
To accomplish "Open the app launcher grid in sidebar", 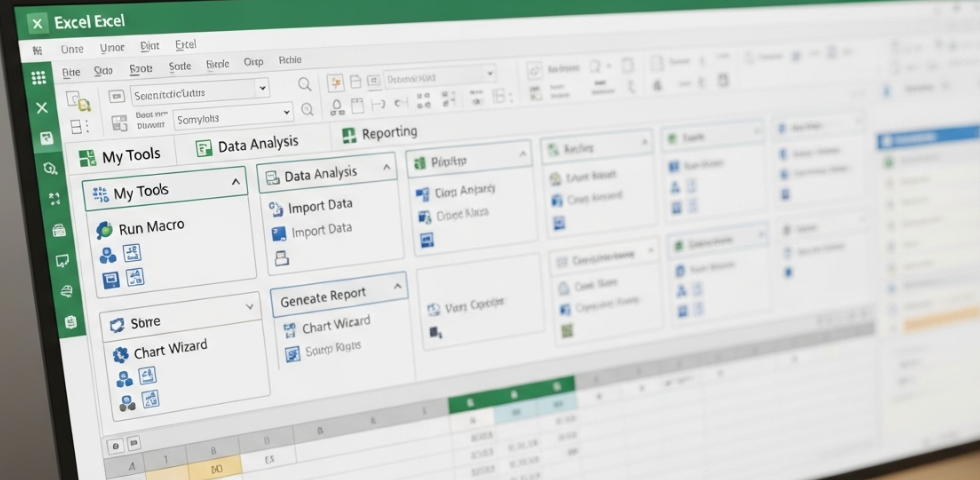I will 39,78.
